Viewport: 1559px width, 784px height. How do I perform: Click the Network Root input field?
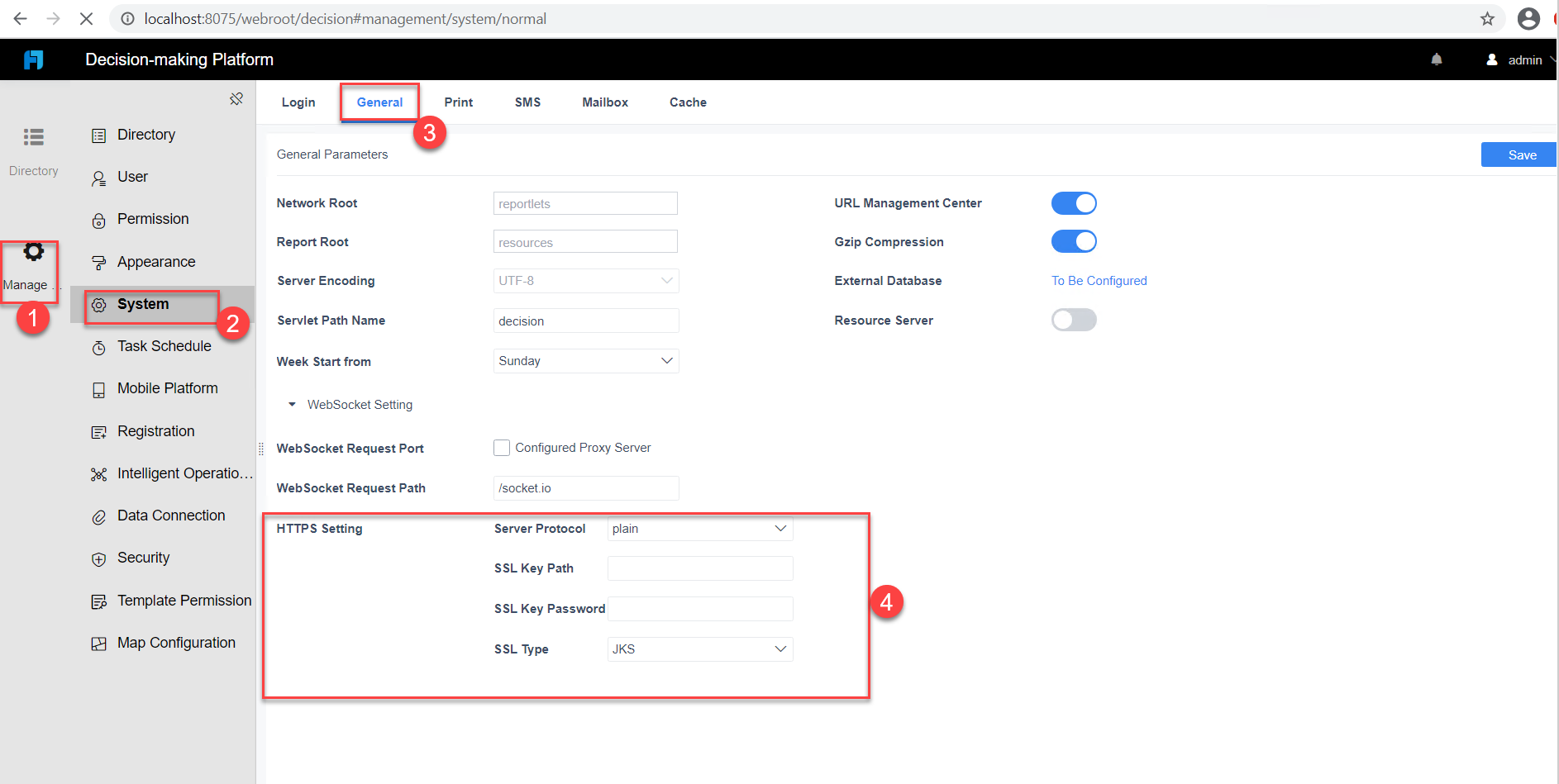pyautogui.click(x=585, y=203)
